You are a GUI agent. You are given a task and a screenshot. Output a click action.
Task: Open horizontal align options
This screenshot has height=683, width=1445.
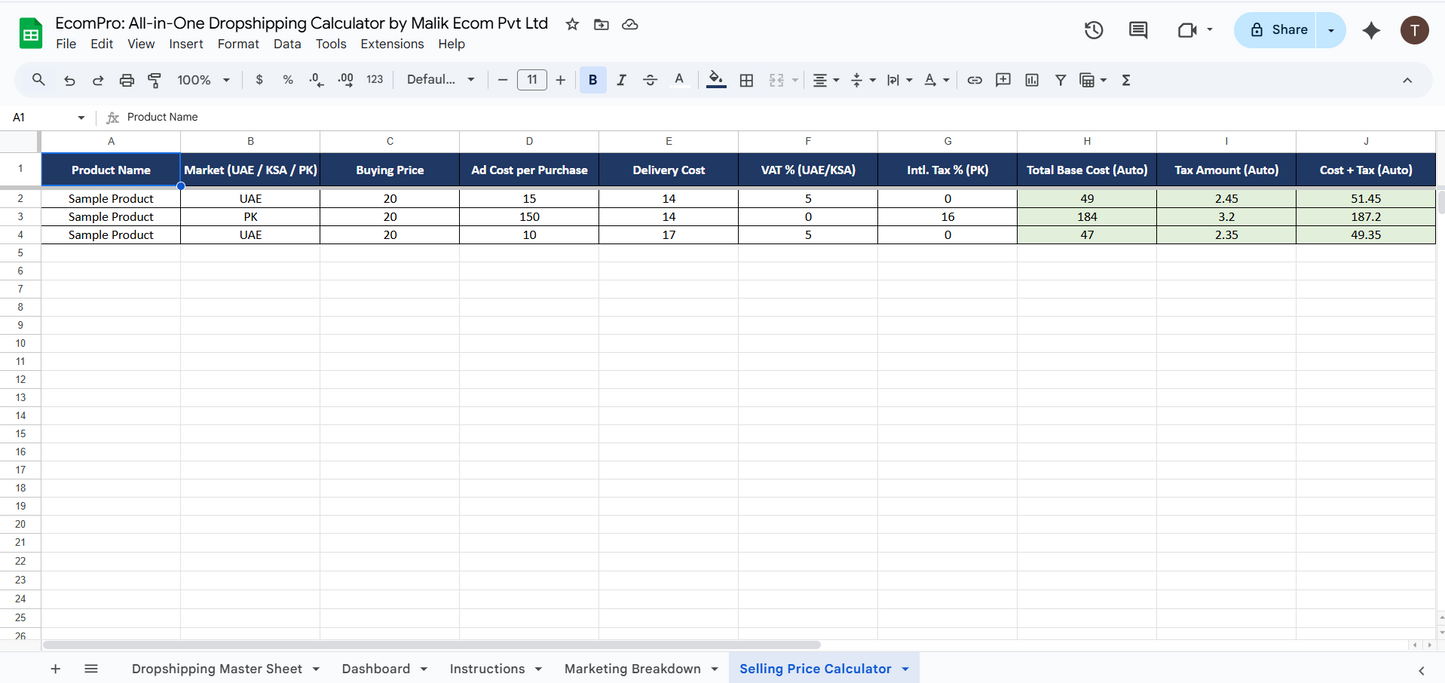click(x=825, y=80)
